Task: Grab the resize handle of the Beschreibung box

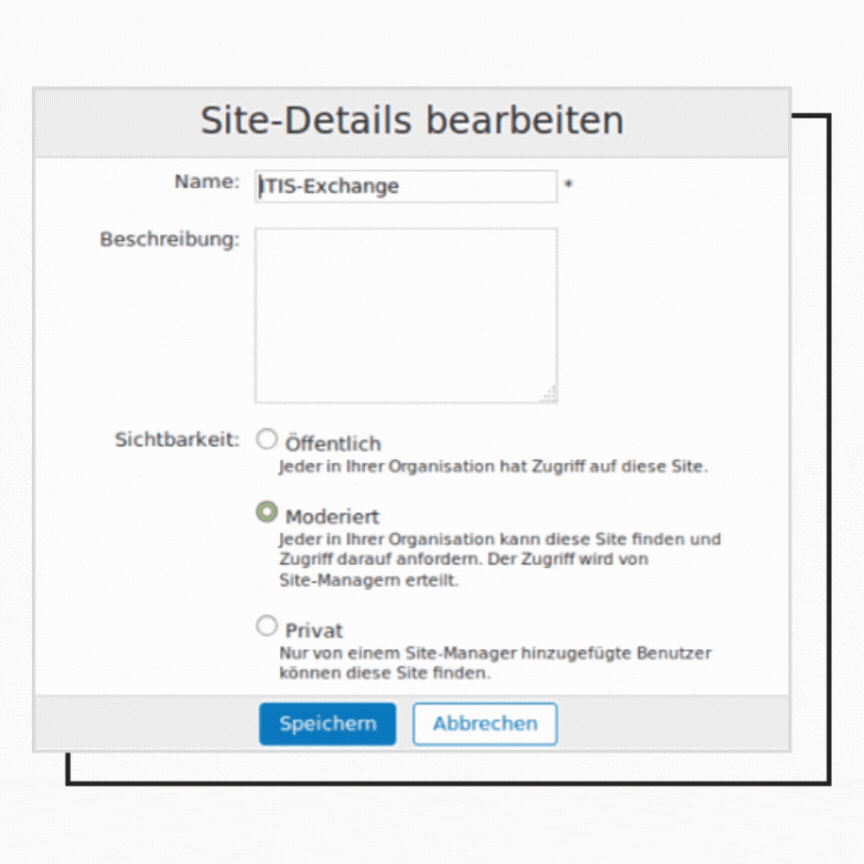Action: [x=549, y=395]
